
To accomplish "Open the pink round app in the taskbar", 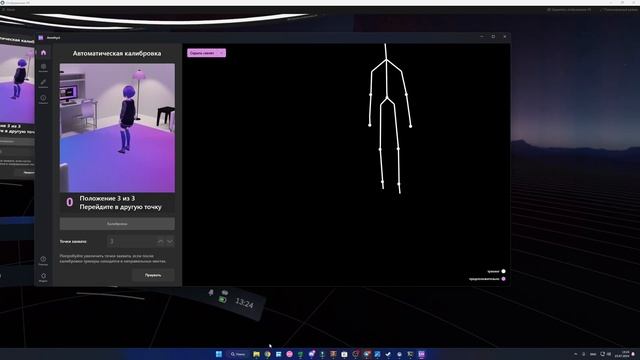I will coord(289,354).
